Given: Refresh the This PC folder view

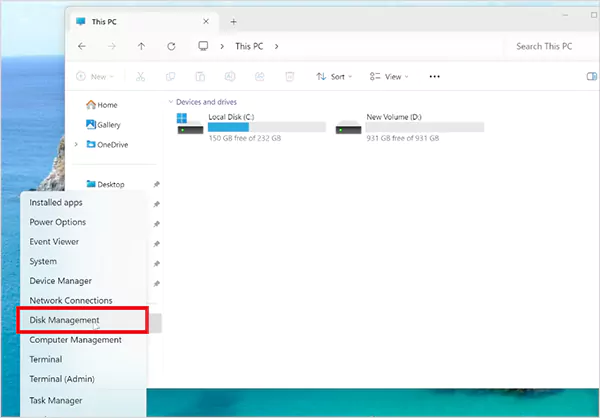Looking at the screenshot, I should 171,46.
